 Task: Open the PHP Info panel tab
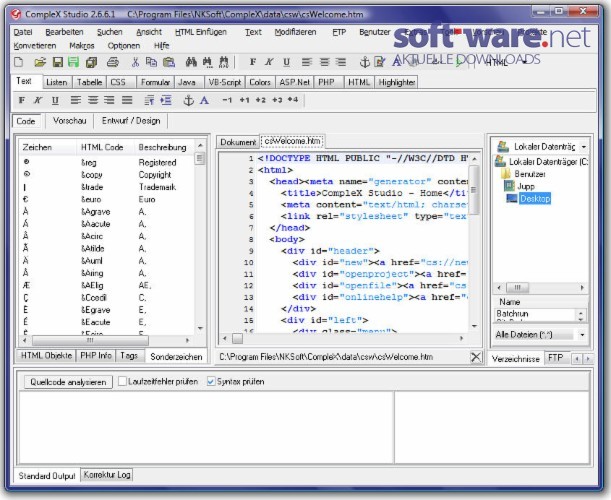[x=96, y=355]
